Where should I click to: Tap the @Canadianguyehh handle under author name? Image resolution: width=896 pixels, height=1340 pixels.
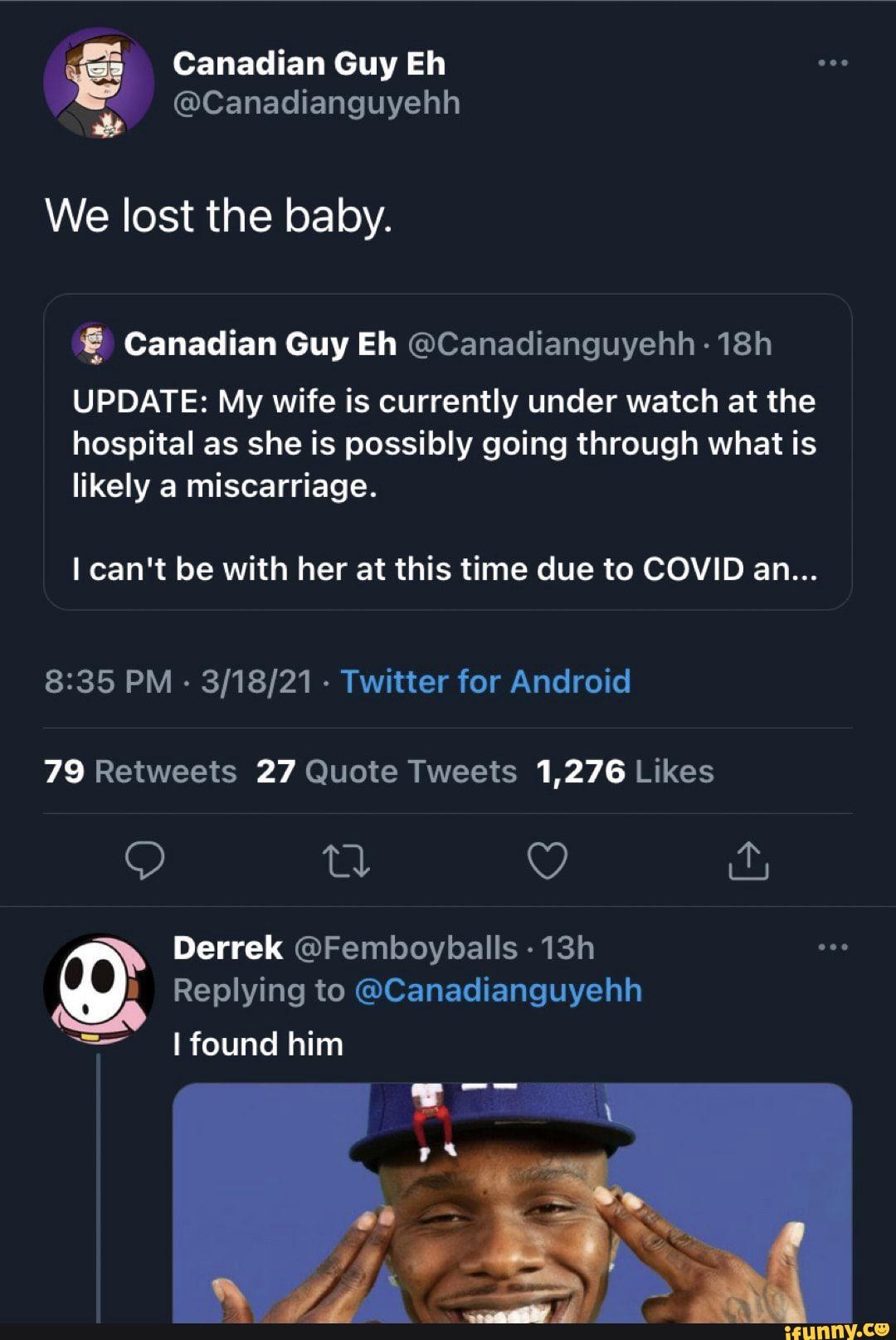tap(316, 104)
